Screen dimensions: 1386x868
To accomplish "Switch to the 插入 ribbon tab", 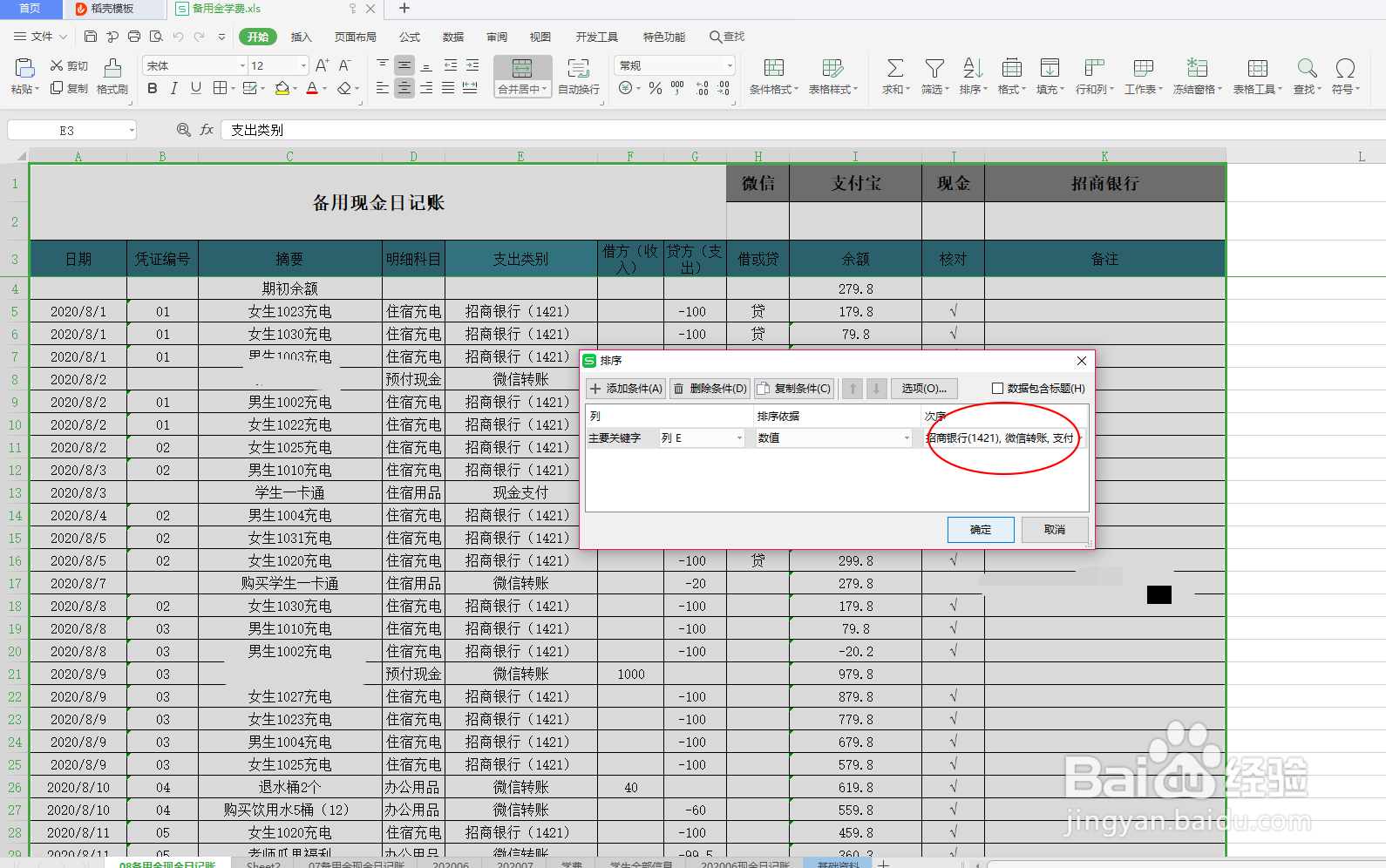I will pos(301,37).
